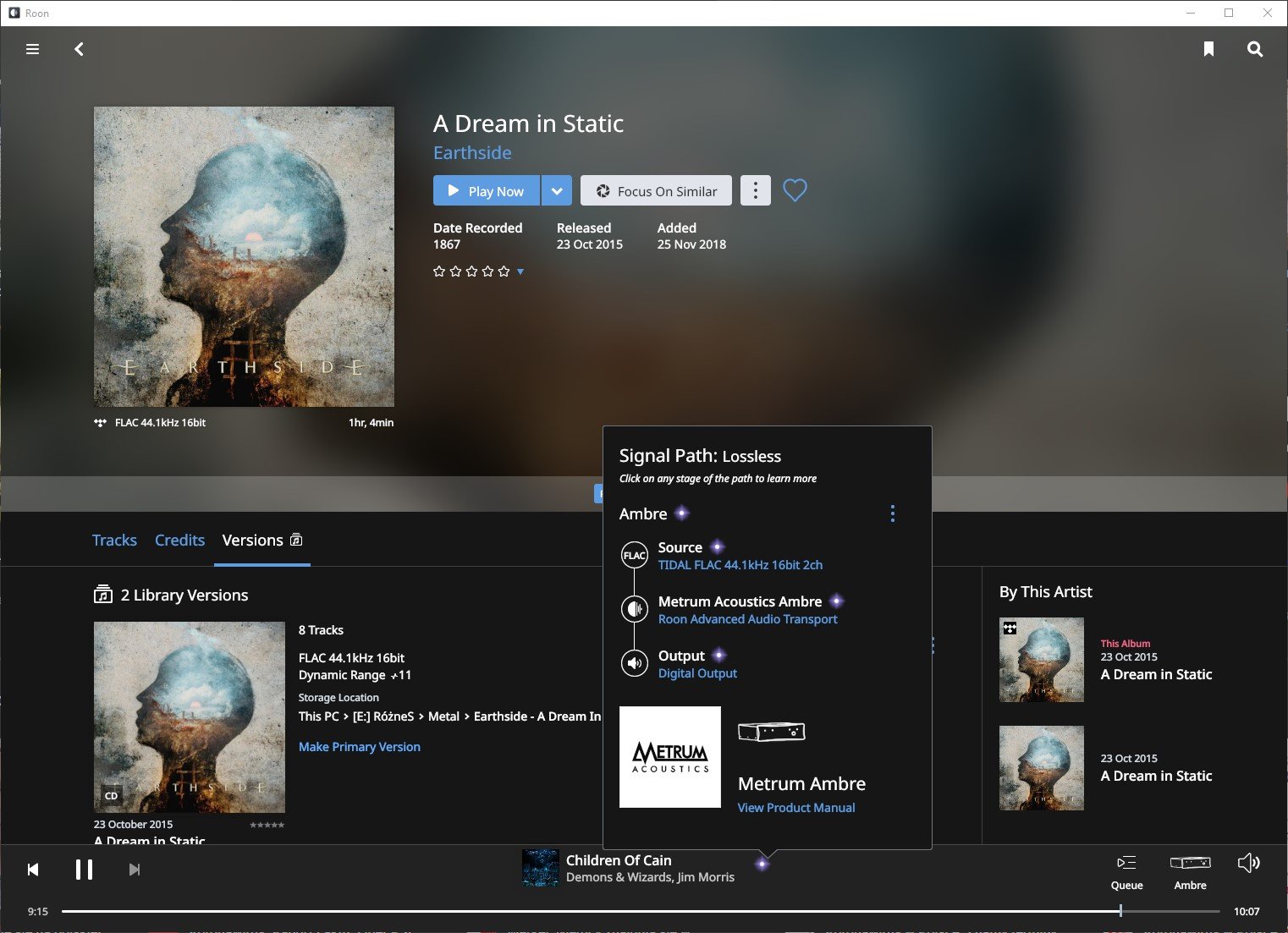This screenshot has width=1288, height=933.
Task: Click Make Primary Version link
Action: [360, 747]
